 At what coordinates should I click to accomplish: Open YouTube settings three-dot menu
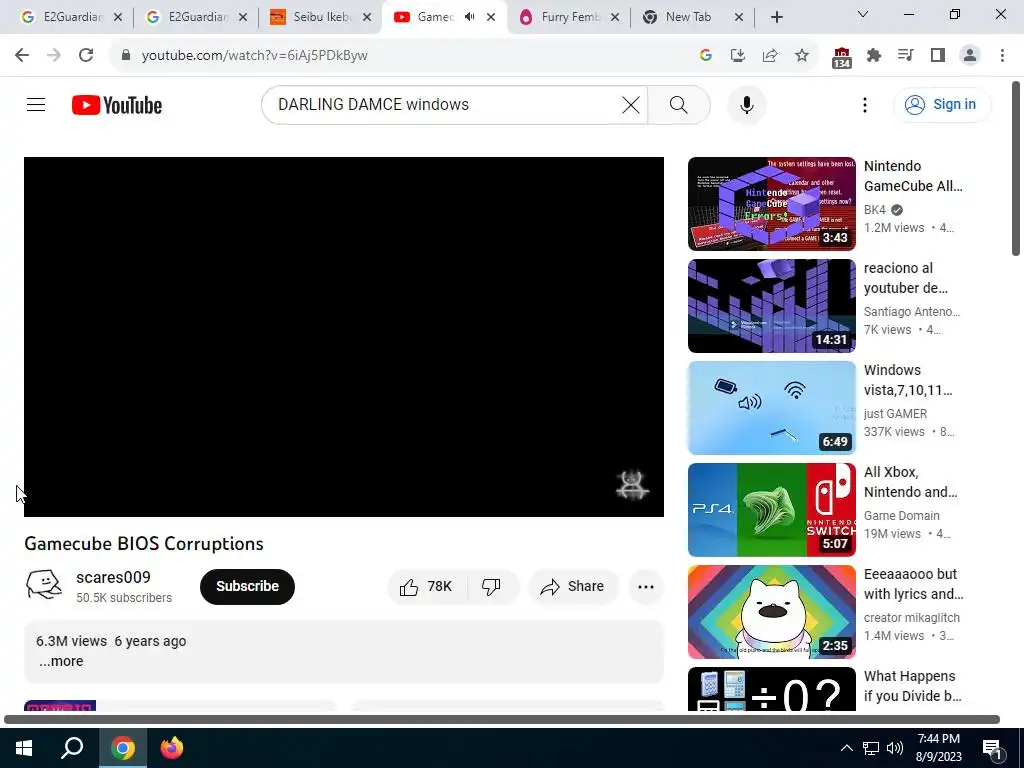865,104
